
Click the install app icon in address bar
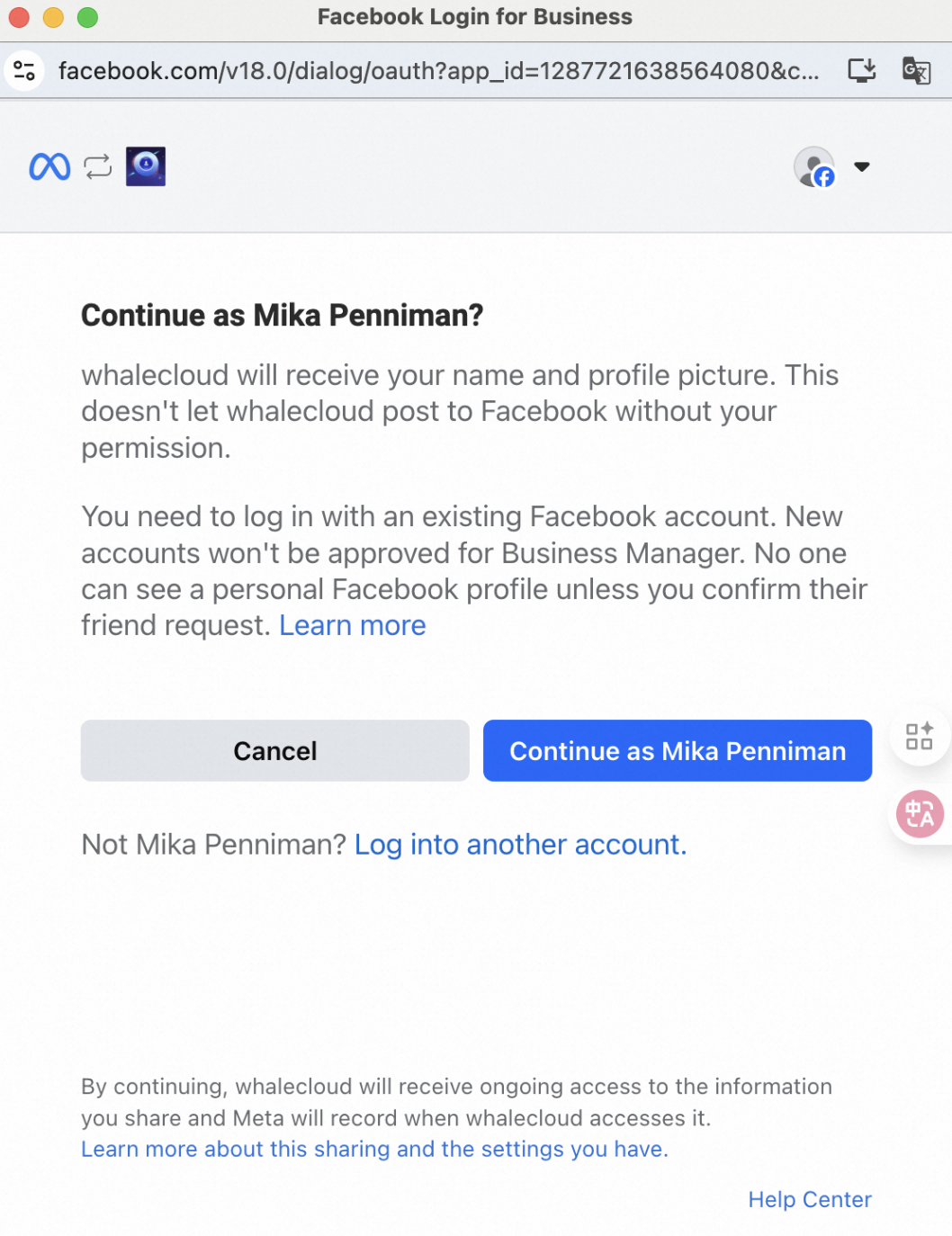click(x=861, y=70)
